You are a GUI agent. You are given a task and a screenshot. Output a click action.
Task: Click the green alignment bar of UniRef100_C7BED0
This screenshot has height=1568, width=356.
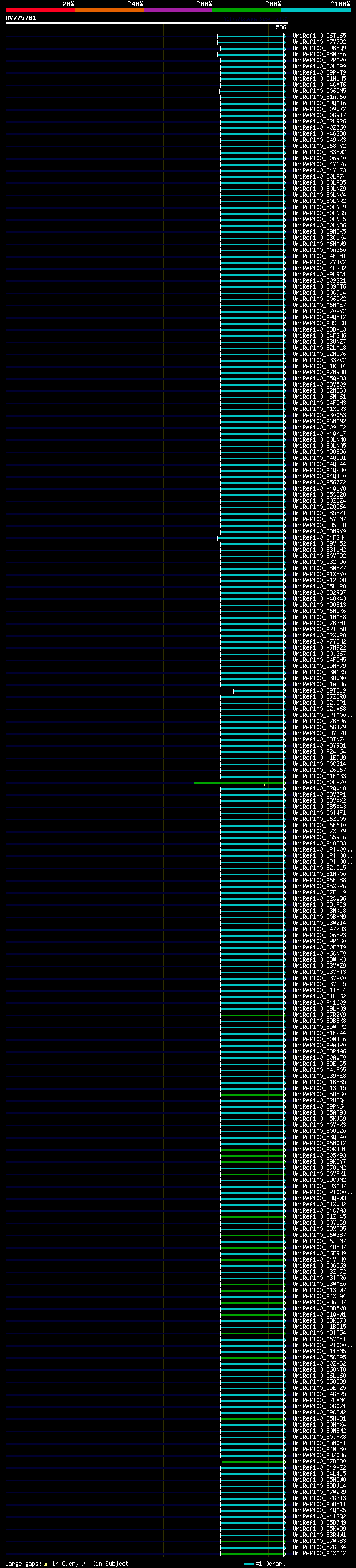point(254,1462)
